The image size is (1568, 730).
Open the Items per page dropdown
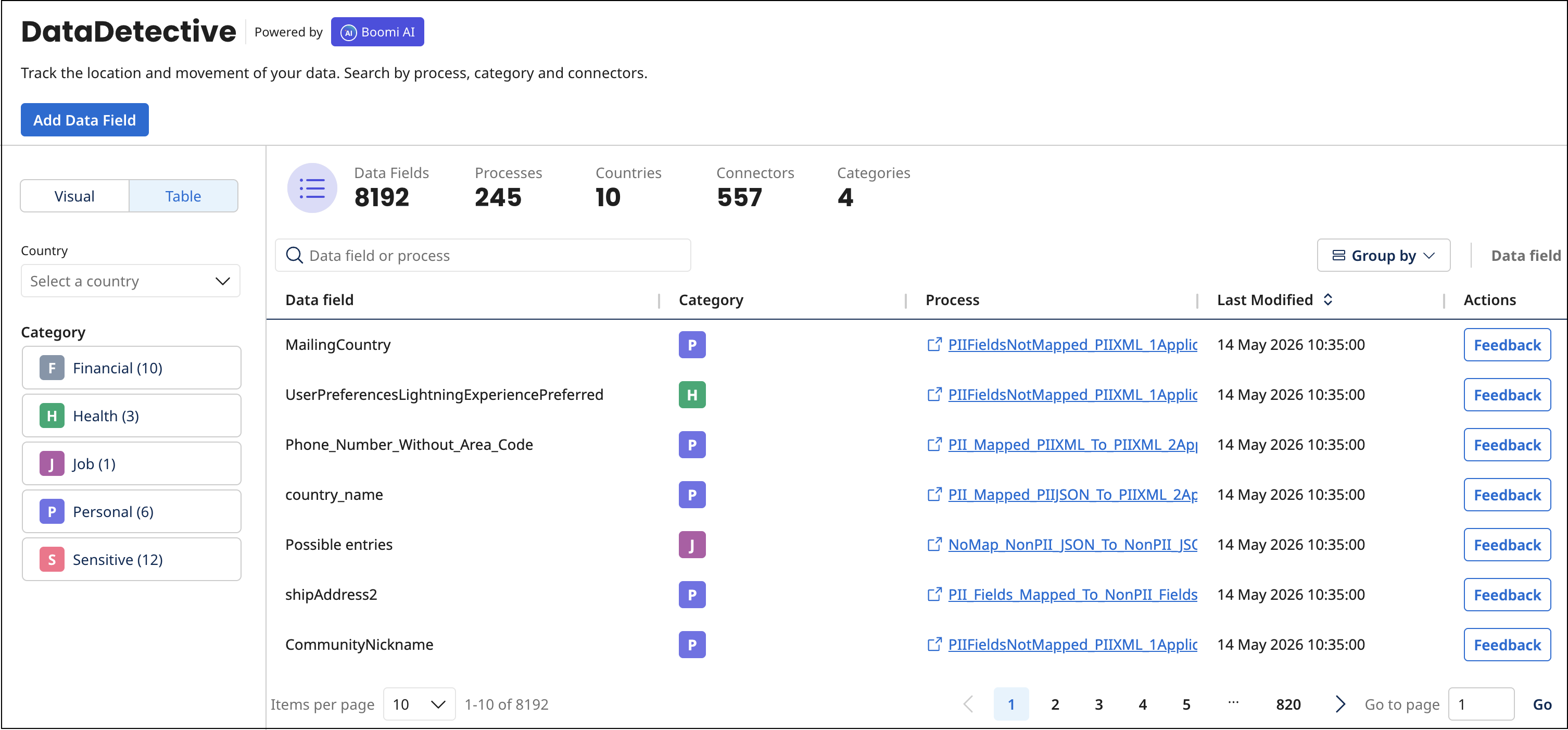click(x=419, y=704)
